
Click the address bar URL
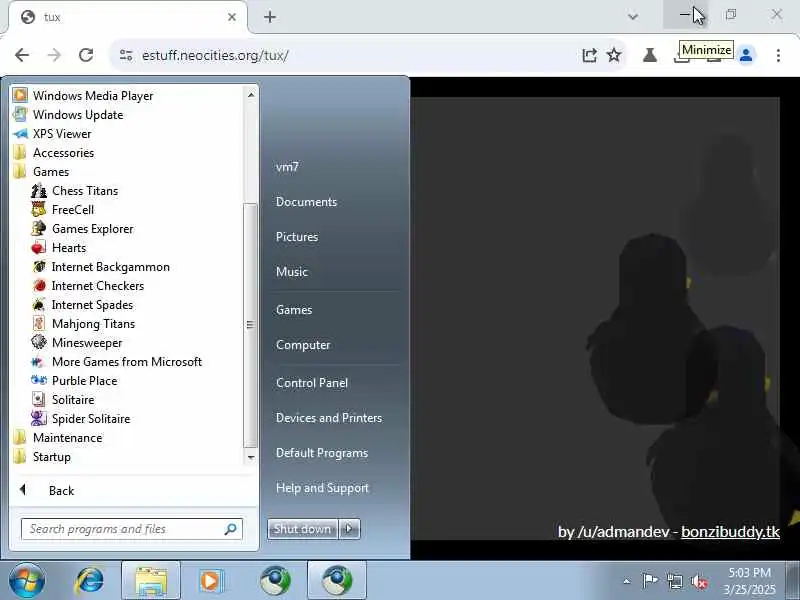point(216,55)
